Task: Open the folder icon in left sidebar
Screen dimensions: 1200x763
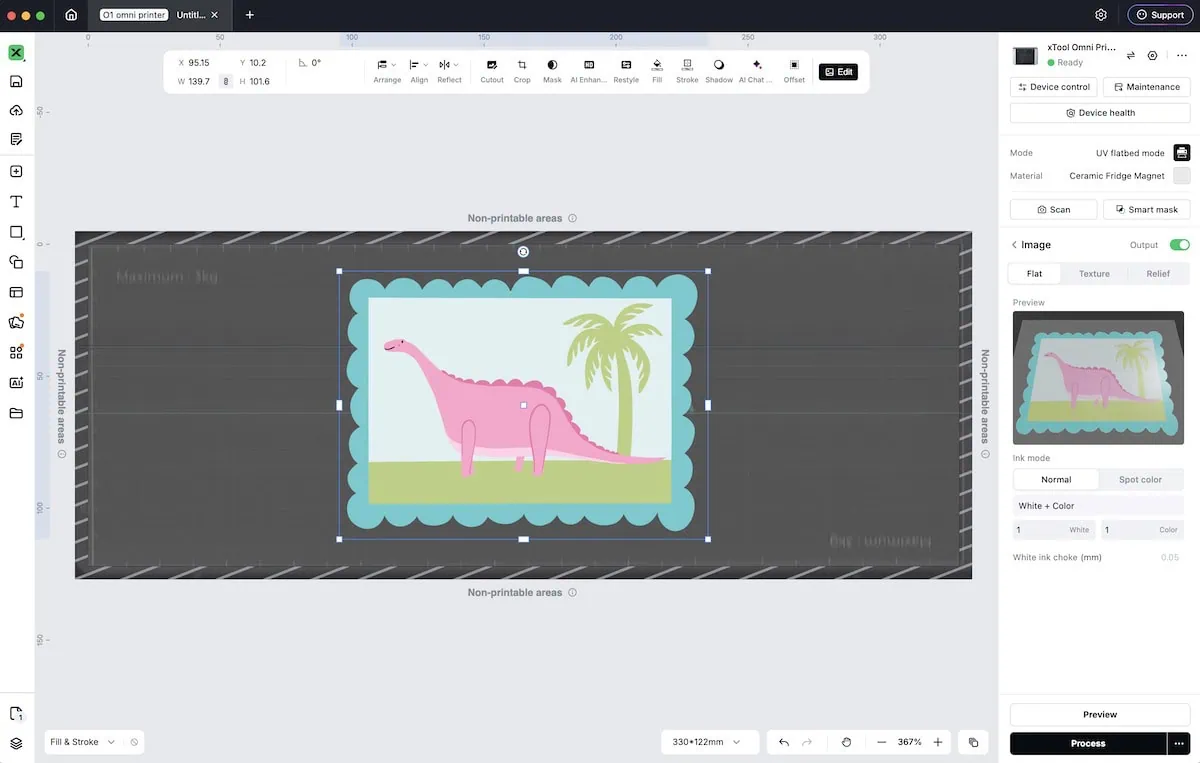Action: click(16, 413)
